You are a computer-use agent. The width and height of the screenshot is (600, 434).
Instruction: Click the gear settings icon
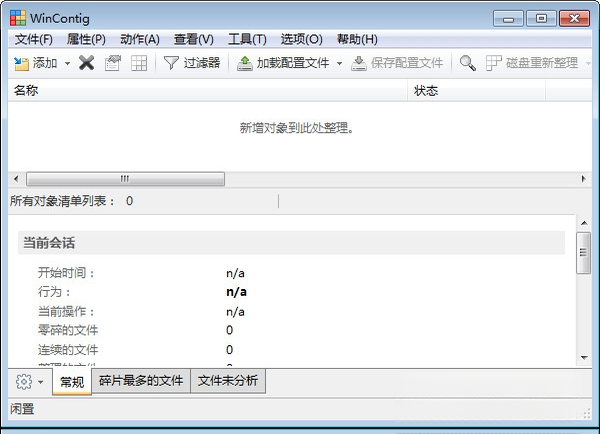[24, 381]
